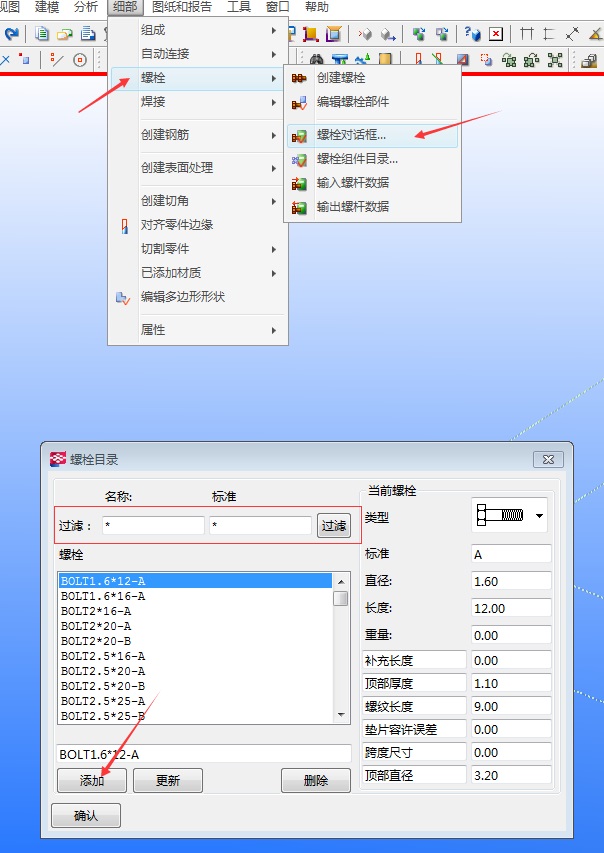Close the Bolt Catalog (螺栓目录) dialog

548,460
